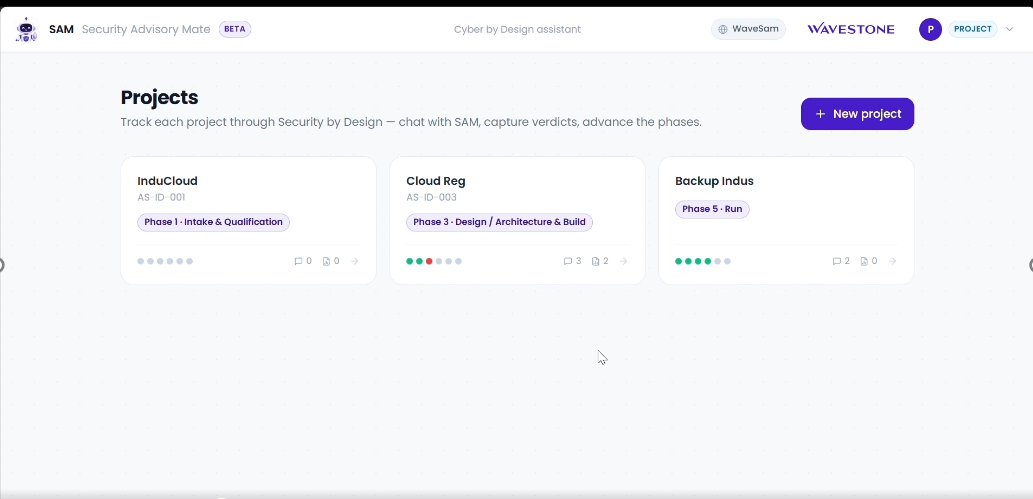Click the InduCloud comments icon
The height and width of the screenshot is (499, 1033).
pos(298,261)
